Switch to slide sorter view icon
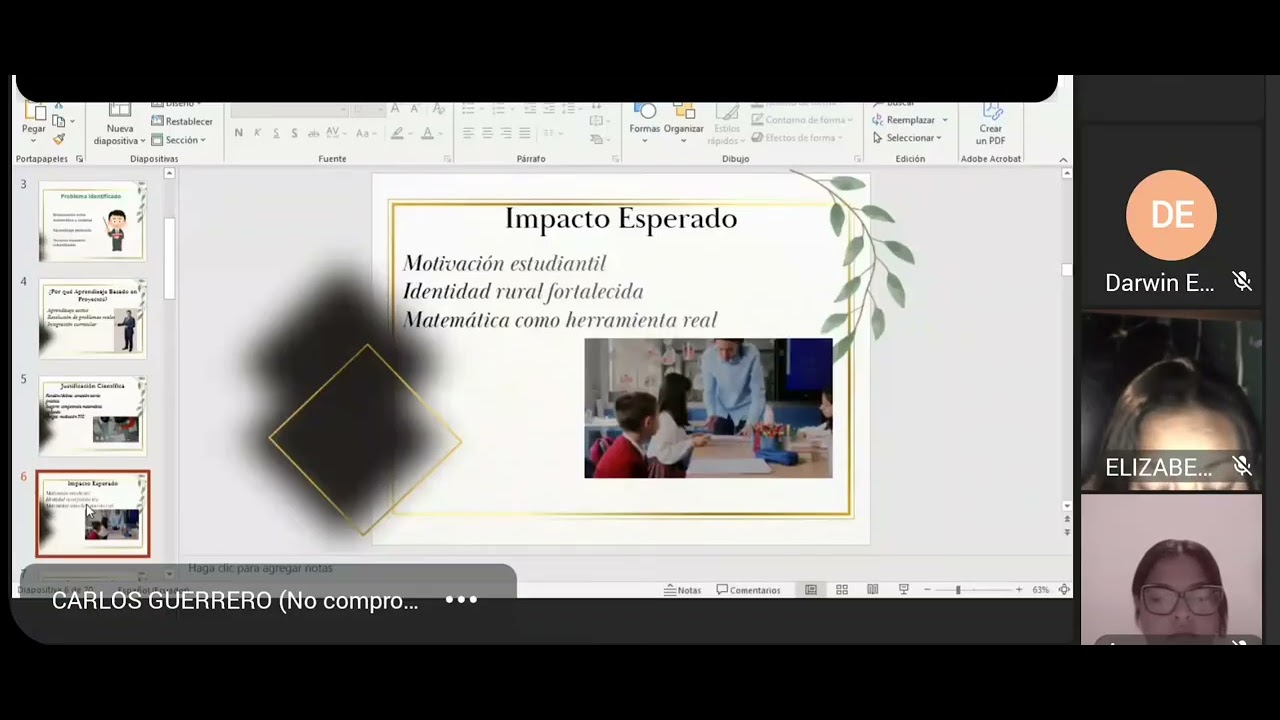Image resolution: width=1280 pixels, height=720 pixels. pos(842,590)
